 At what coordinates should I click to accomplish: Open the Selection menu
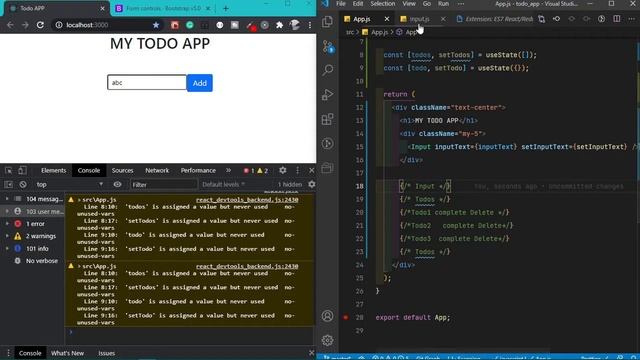[x=383, y=4]
